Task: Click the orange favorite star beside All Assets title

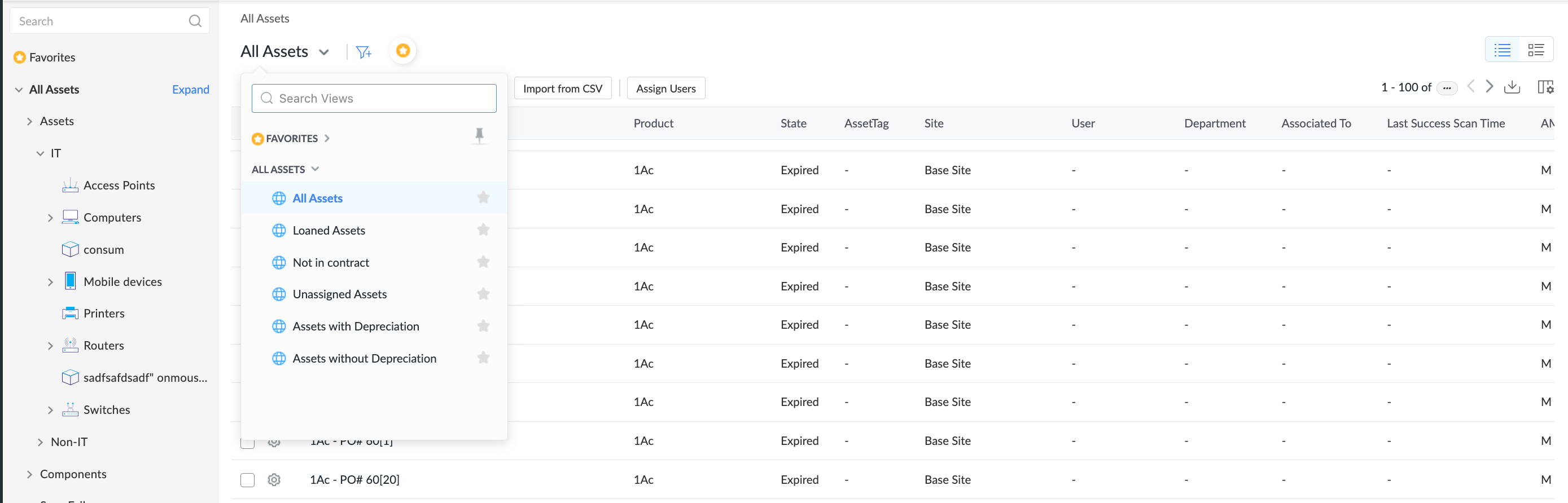Action: coord(403,51)
